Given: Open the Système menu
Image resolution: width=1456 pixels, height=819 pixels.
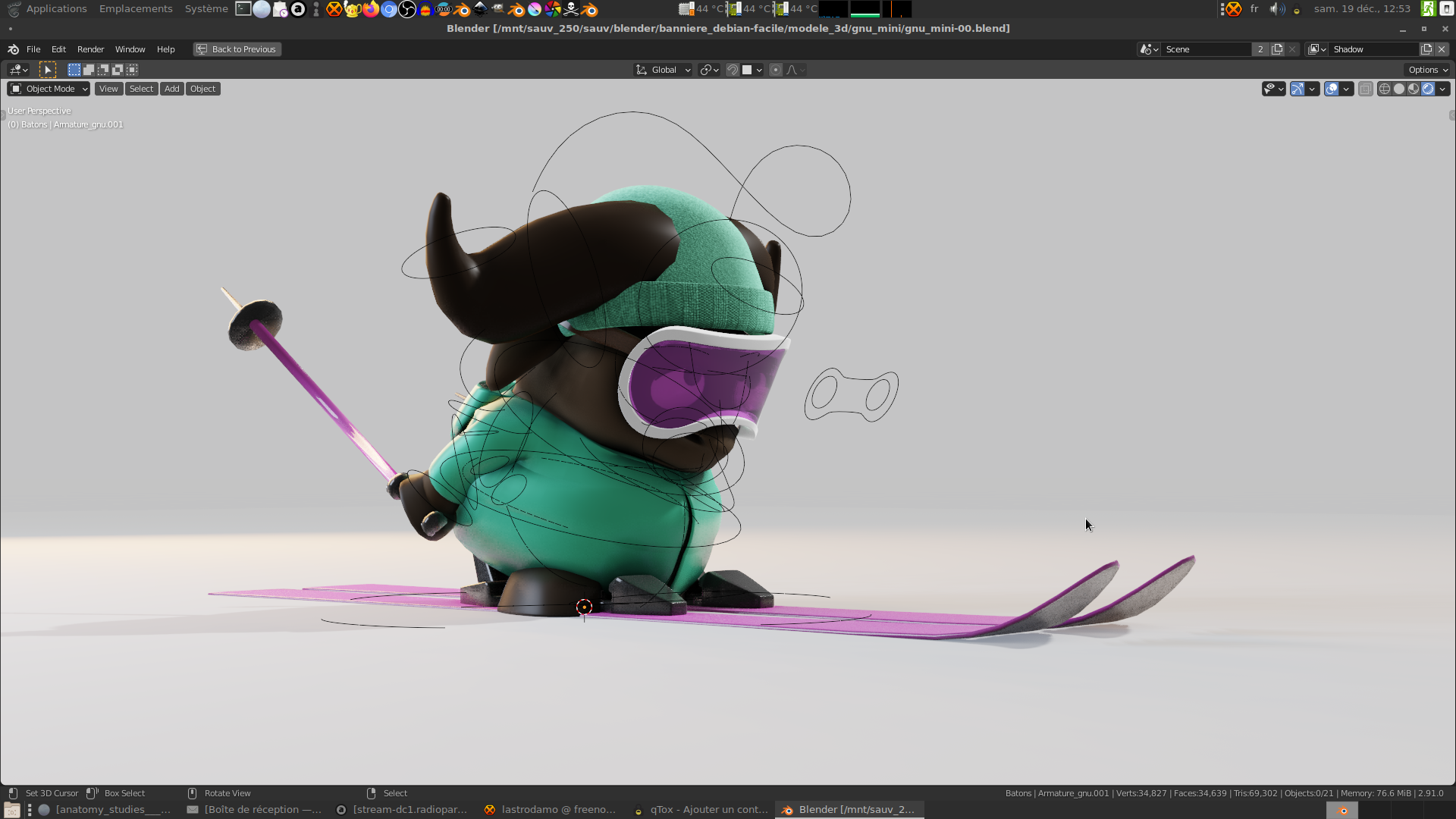Looking at the screenshot, I should (206, 9).
